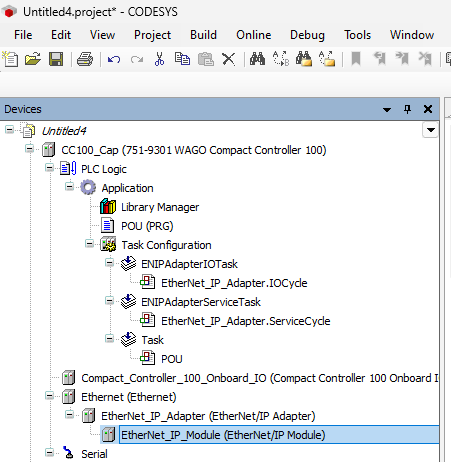Select EtherNet_IP_Adapter.ServiceCycle call entry
This screenshot has height=462, width=451.
[246, 321]
